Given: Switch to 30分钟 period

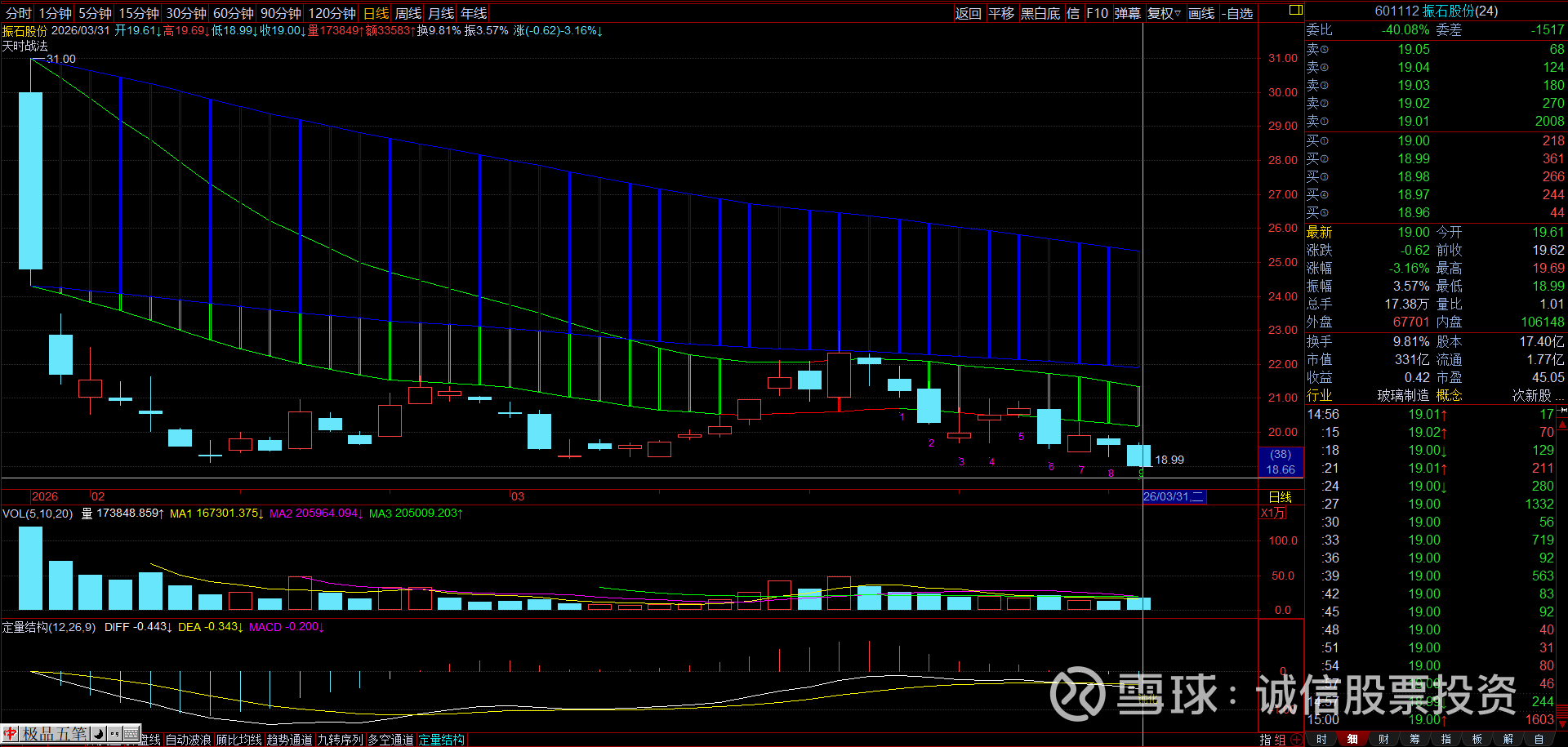Looking at the screenshot, I should [186, 13].
